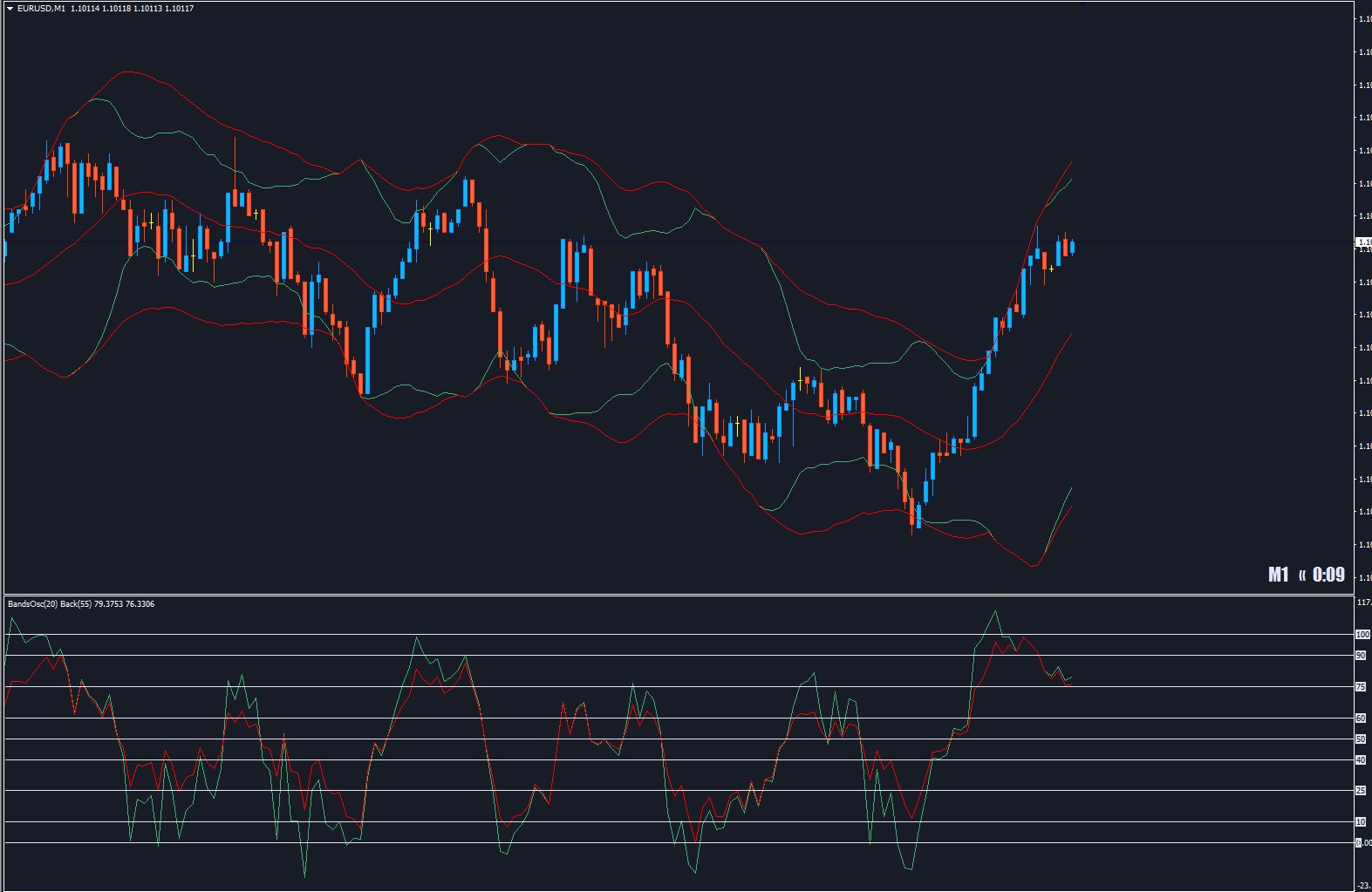
Task: Select the 100 level label on the oscillator scale
Action: tap(1362, 635)
